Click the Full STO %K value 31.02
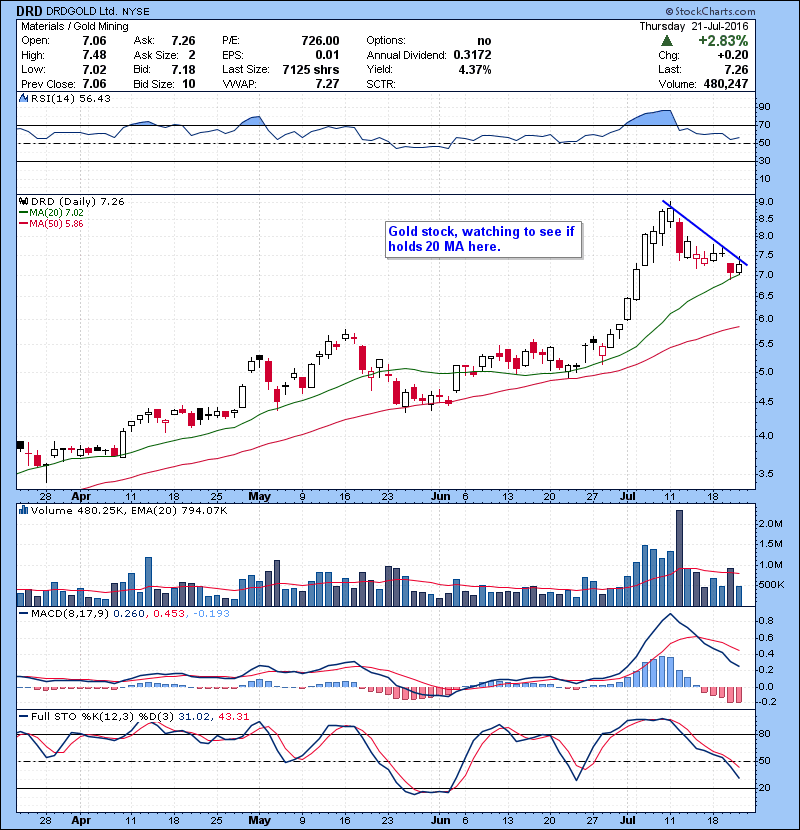The width and height of the screenshot is (800, 830). tap(194, 717)
